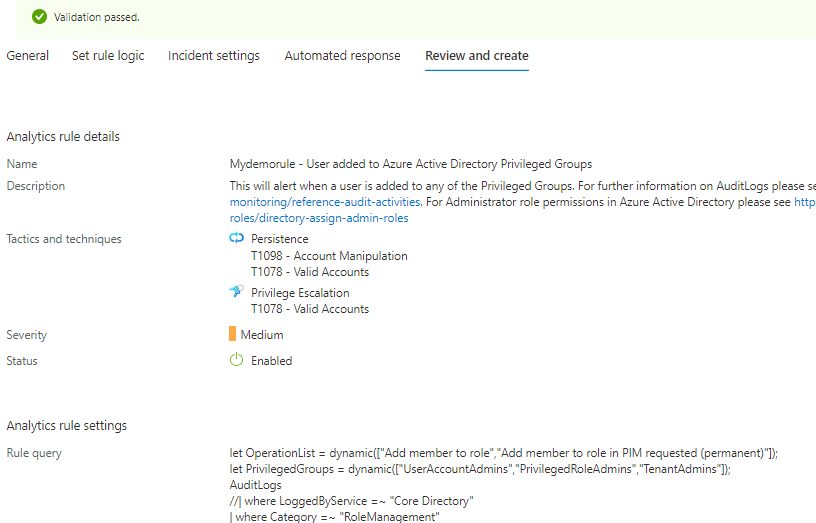Click the 'Validation passed.' banner message
Viewport: 816px width, 523px height.
pyautogui.click(x=97, y=17)
